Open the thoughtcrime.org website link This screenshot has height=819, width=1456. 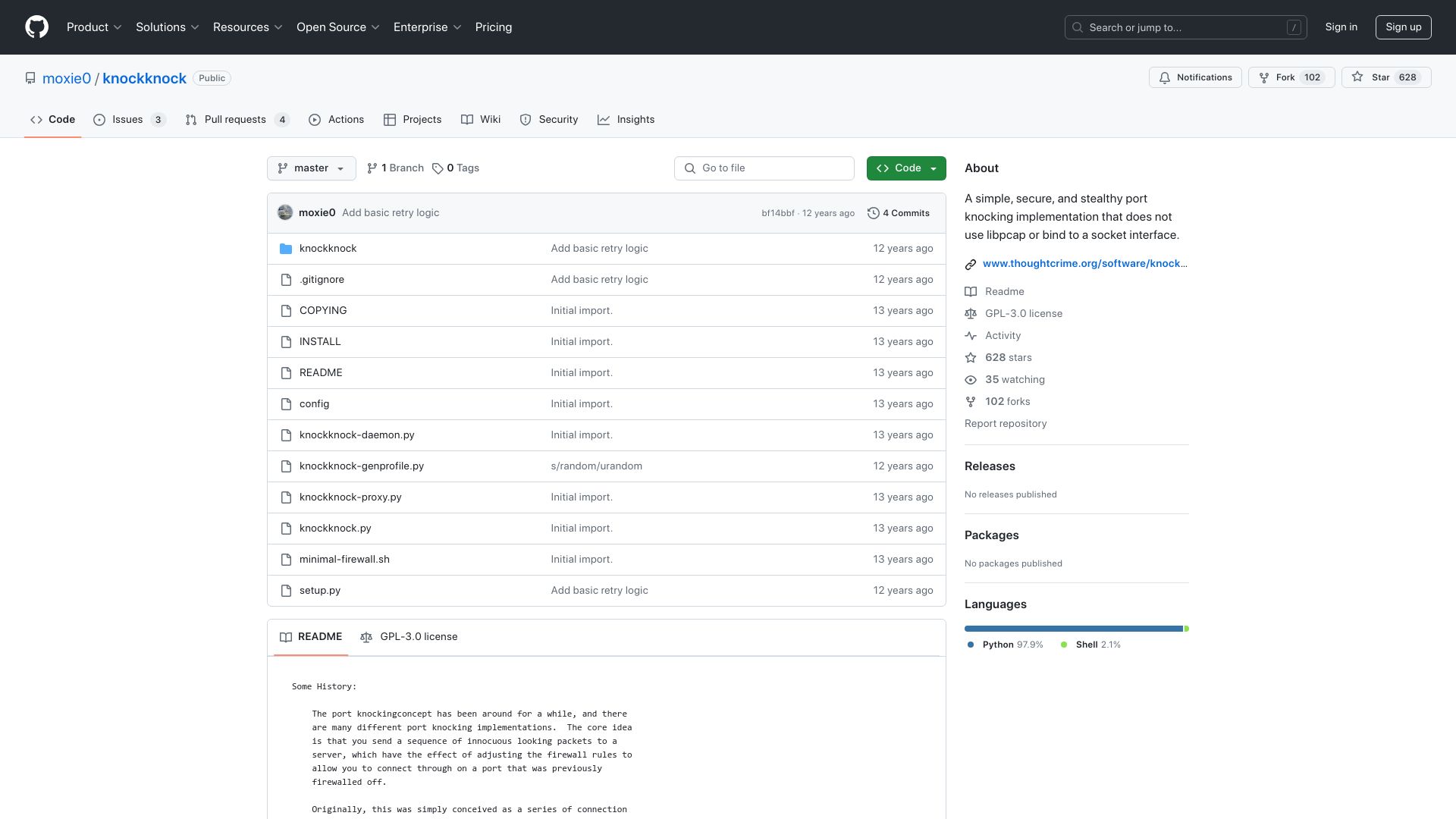coord(1085,264)
